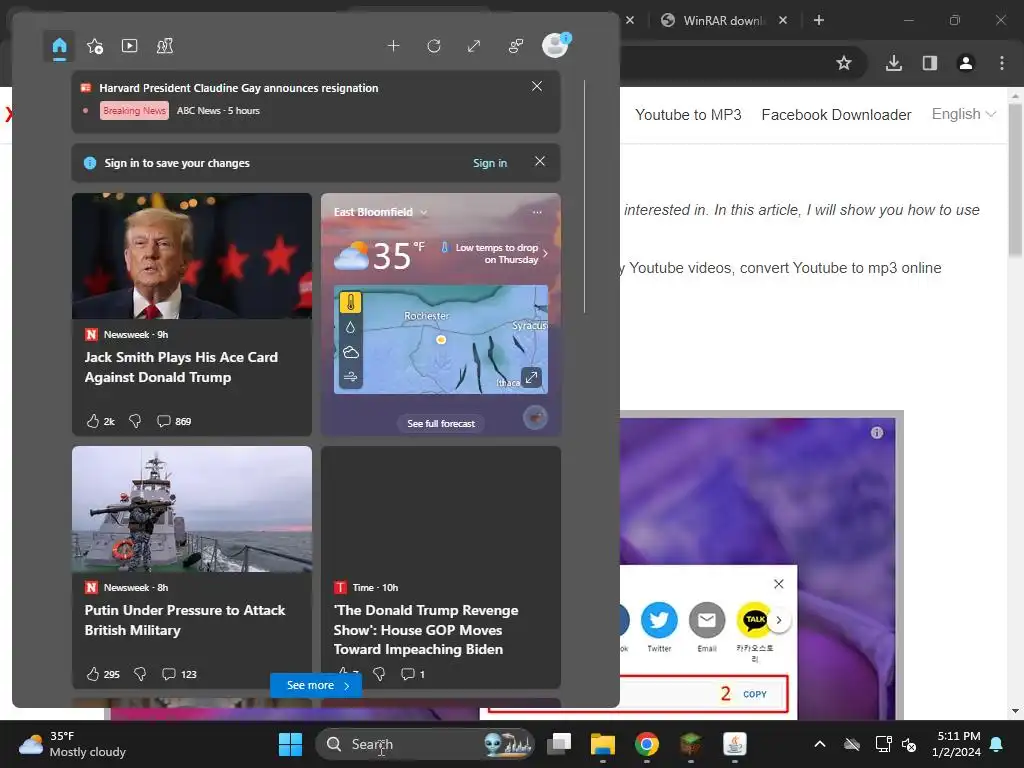Open Chrome profile icon
Image resolution: width=1024 pixels, height=768 pixels.
(966, 63)
